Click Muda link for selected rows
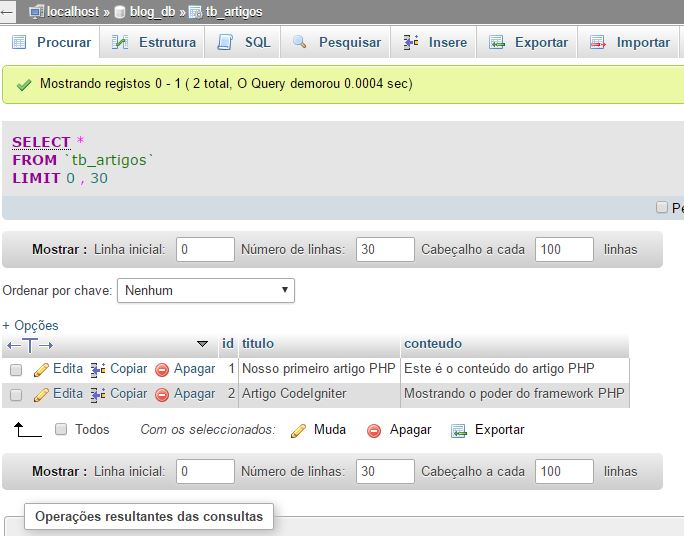The width and height of the screenshot is (684, 536). pyautogui.click(x=330, y=429)
